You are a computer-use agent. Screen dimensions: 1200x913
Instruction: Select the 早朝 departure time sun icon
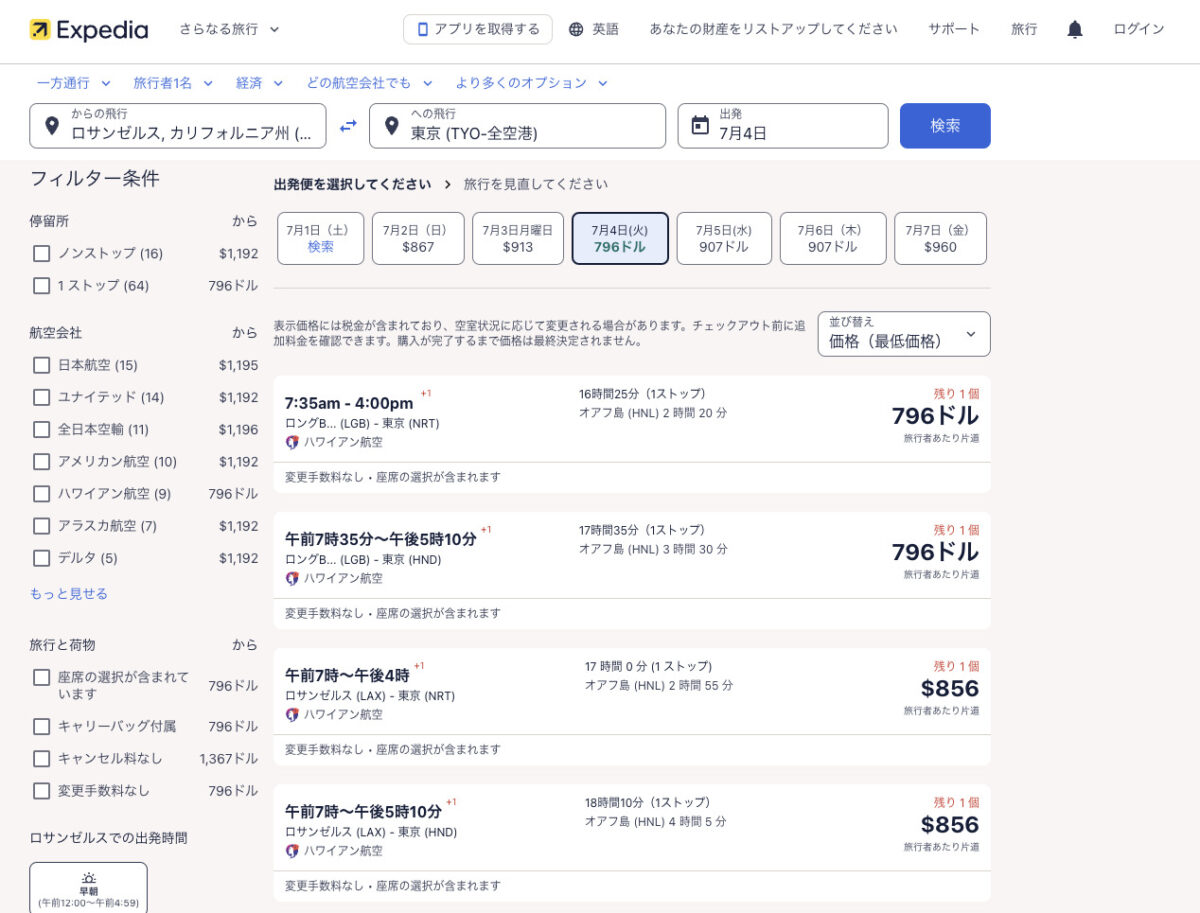click(x=89, y=877)
